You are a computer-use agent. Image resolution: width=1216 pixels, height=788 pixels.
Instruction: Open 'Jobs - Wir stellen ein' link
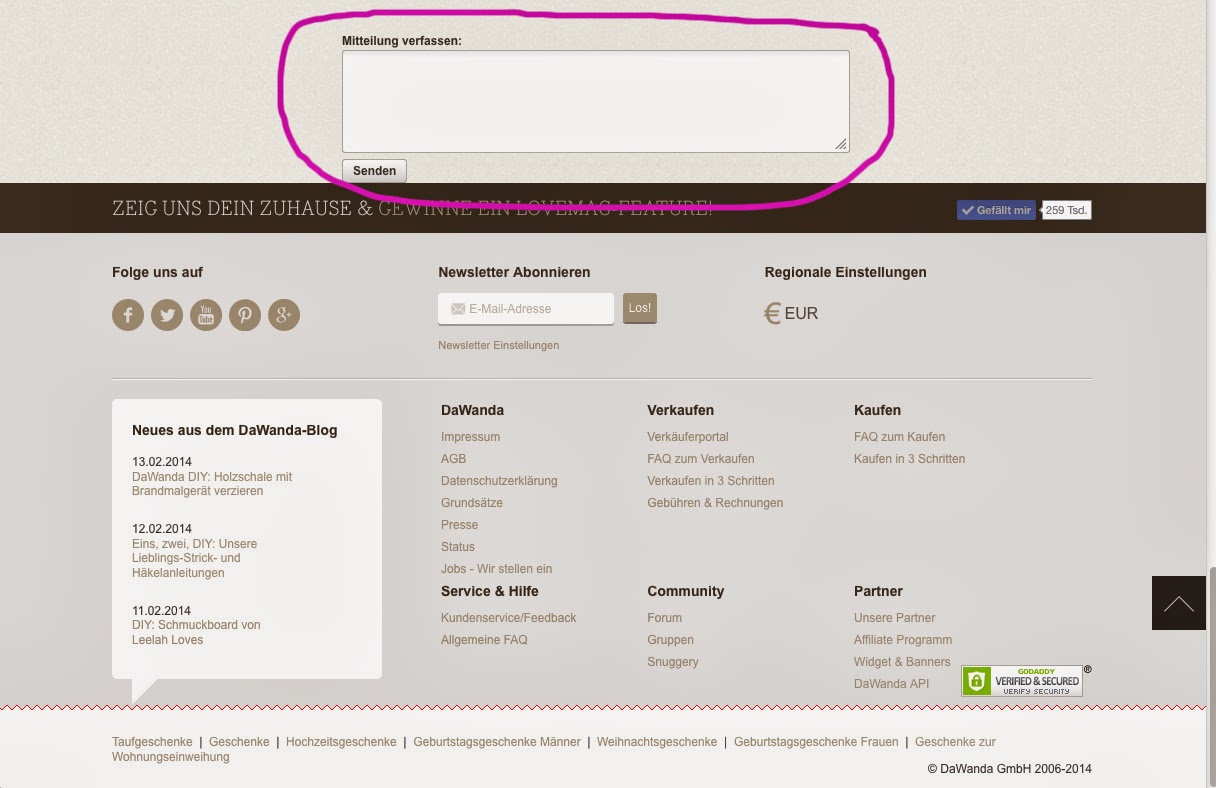coord(496,569)
